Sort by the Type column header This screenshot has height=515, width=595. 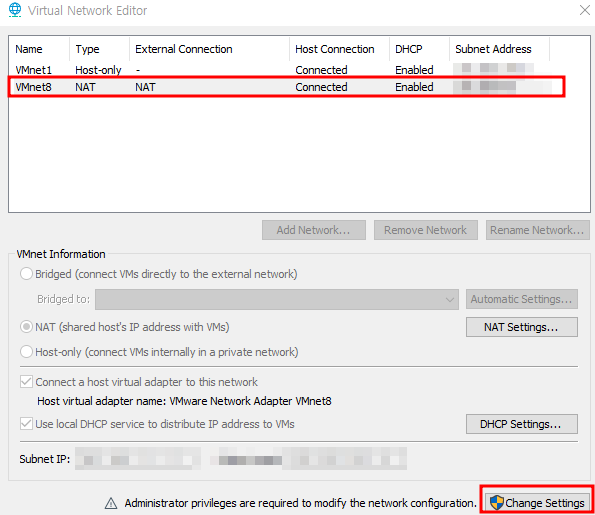point(99,49)
